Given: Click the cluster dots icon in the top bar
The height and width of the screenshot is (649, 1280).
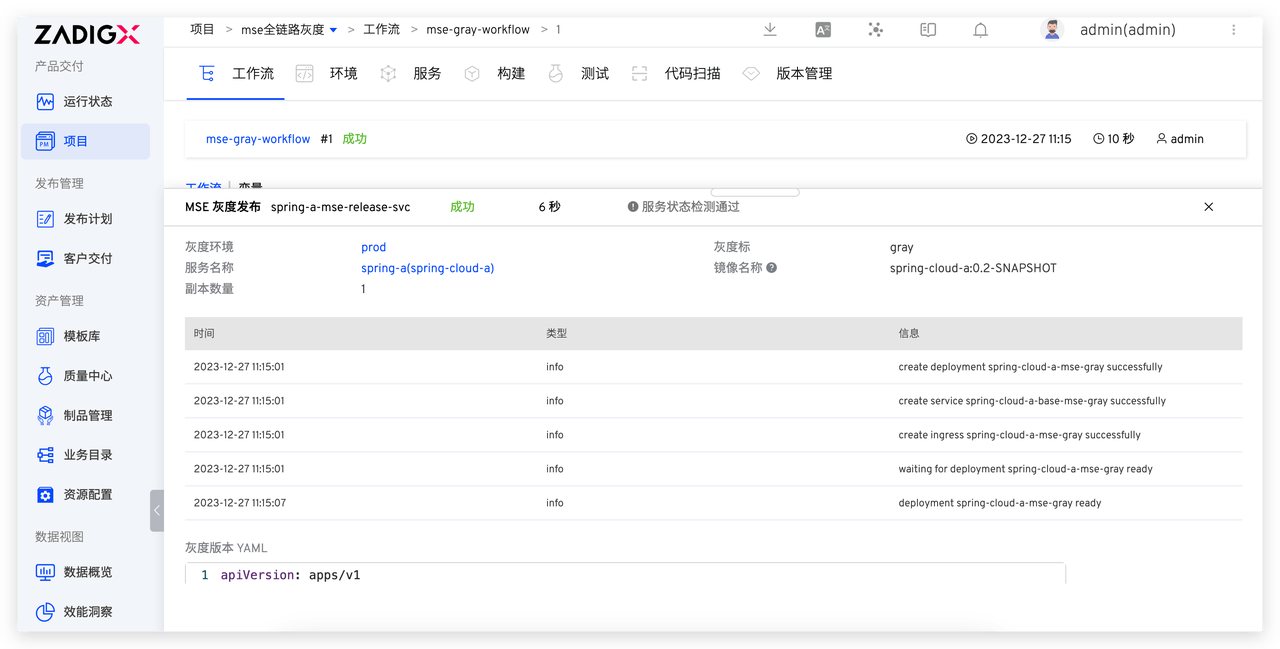Looking at the screenshot, I should click(875, 30).
